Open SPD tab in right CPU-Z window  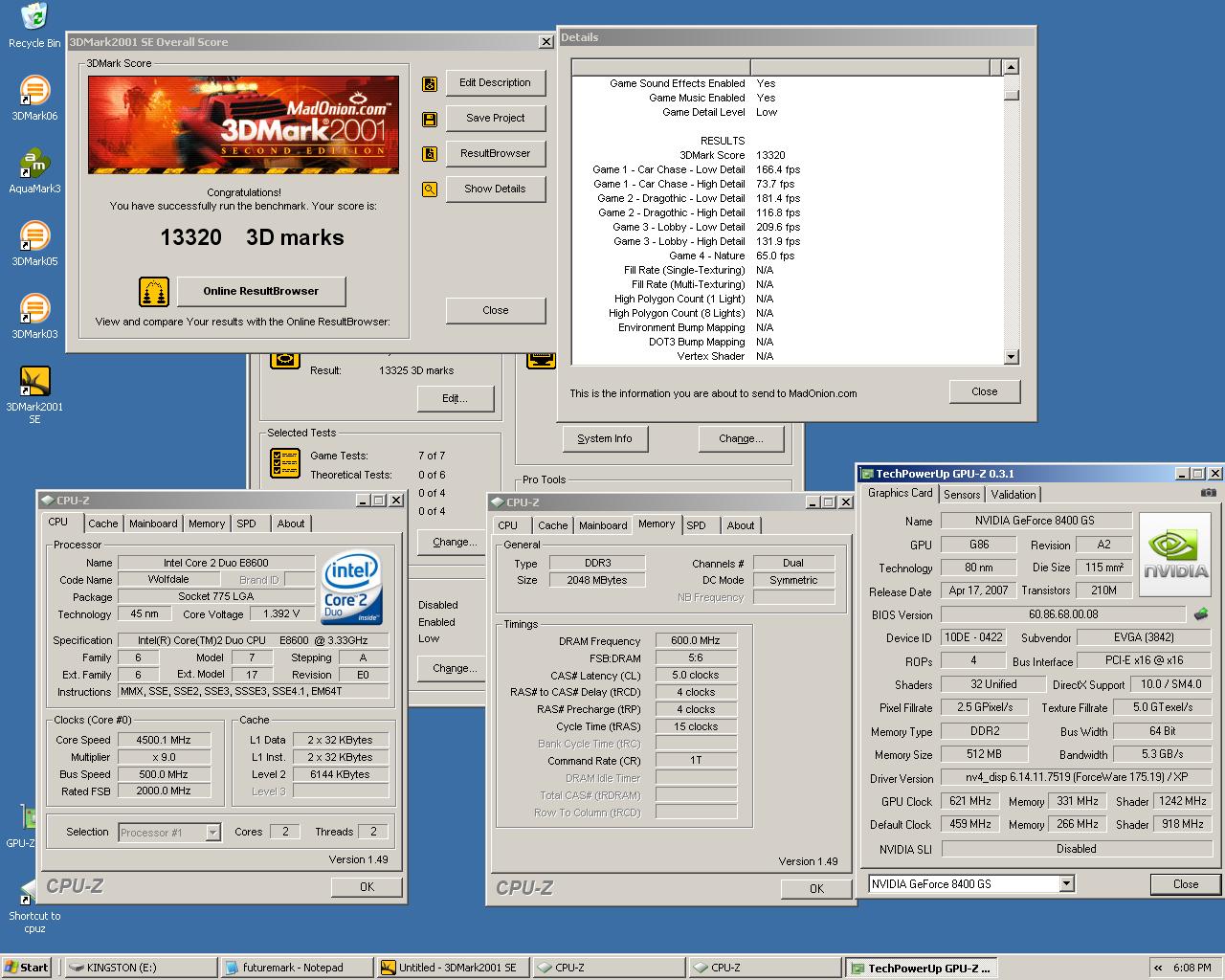697,525
